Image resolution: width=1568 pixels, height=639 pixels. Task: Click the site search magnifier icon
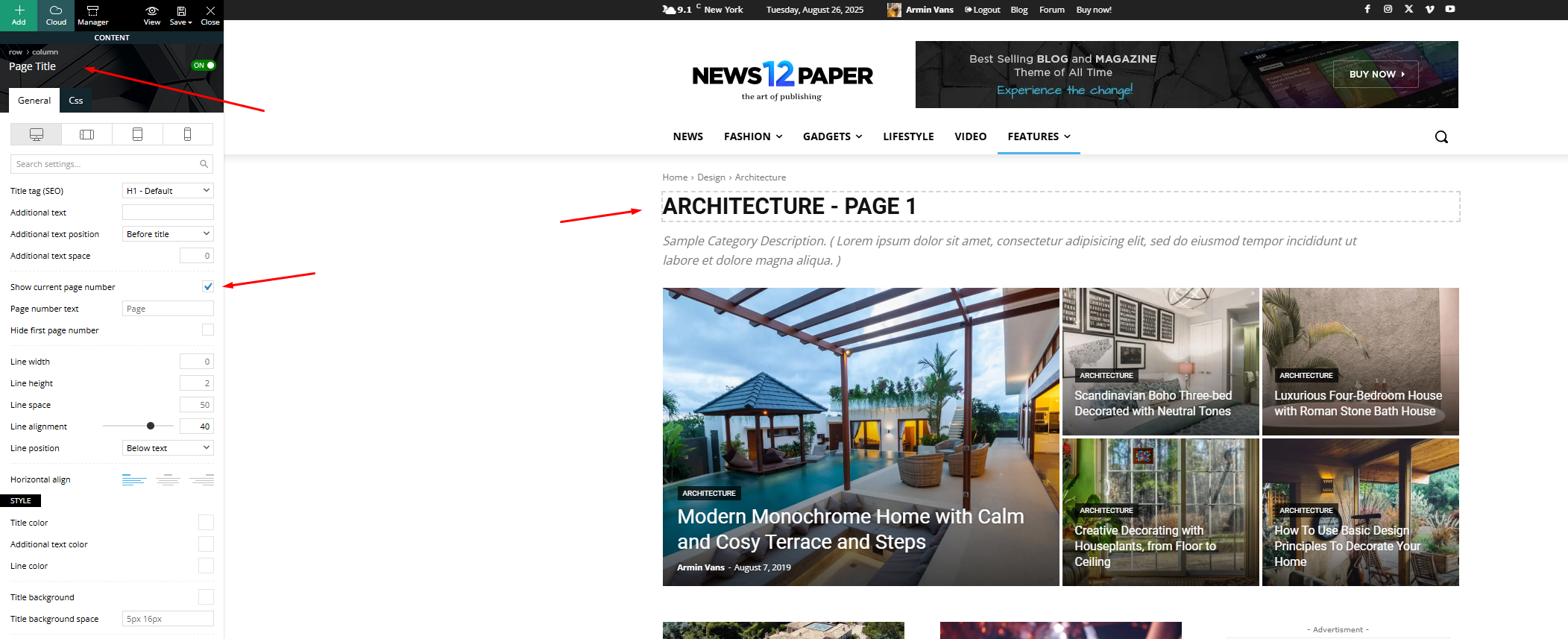1441,136
